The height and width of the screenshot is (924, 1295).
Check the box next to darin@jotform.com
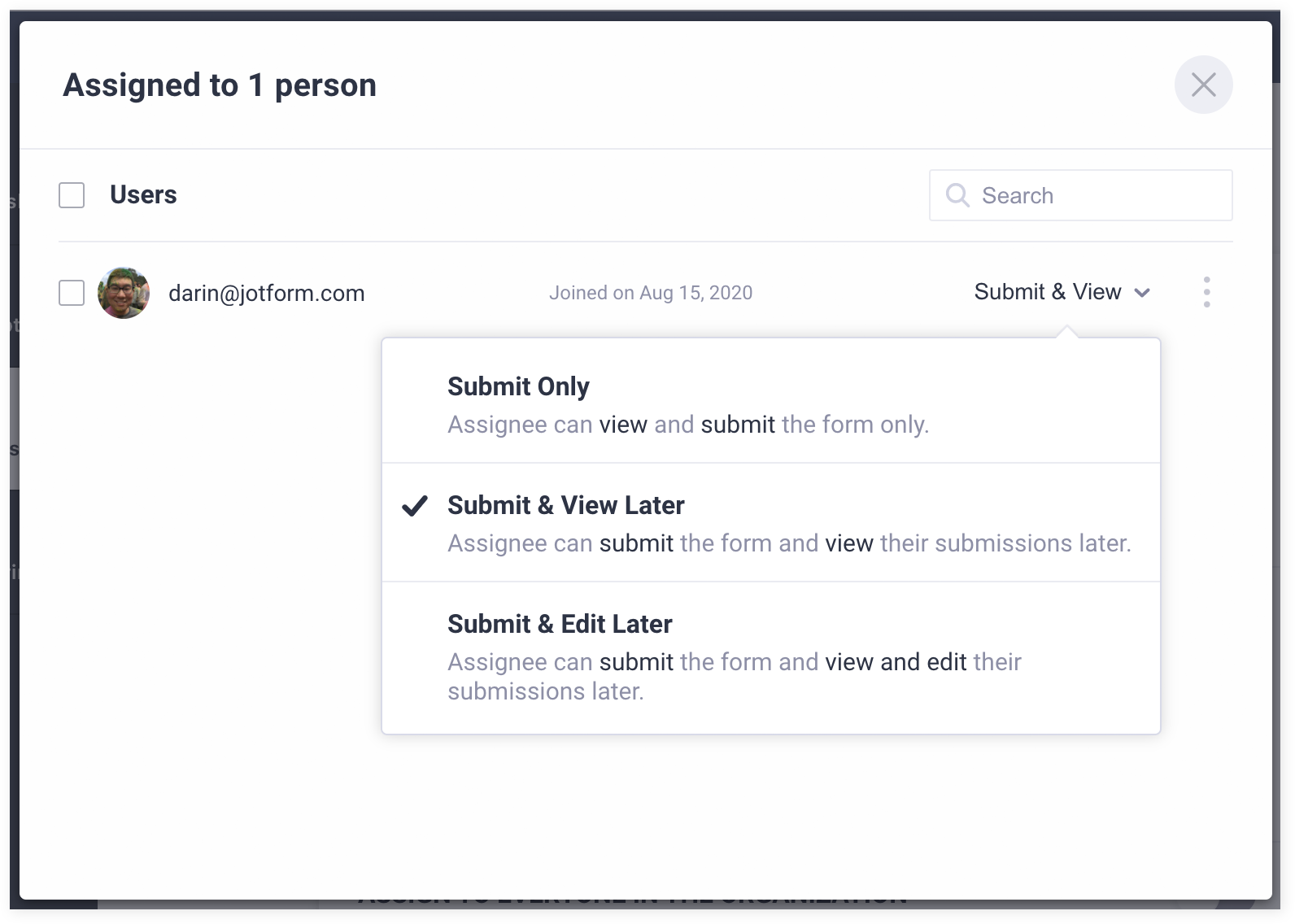[72, 293]
